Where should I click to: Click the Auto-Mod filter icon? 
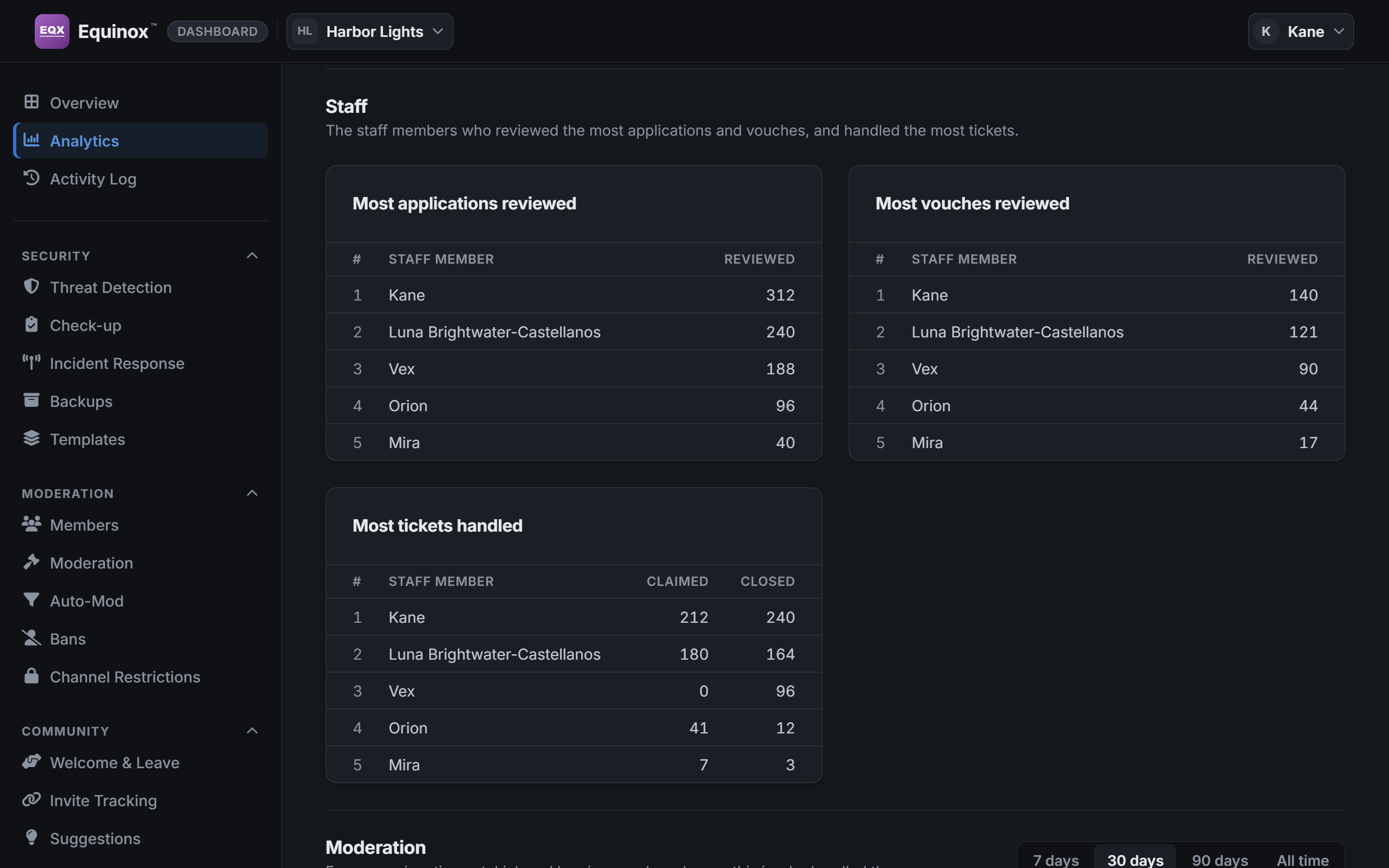pos(31,599)
